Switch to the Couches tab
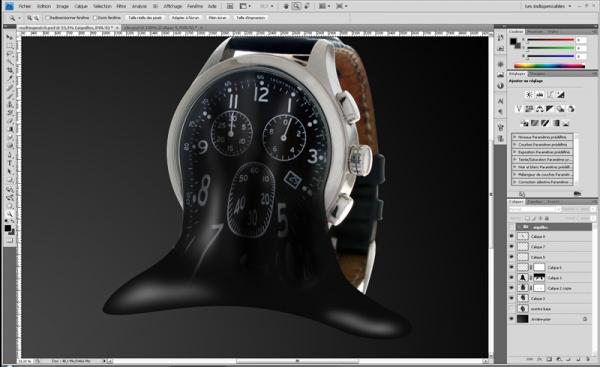This screenshot has width=600, height=367. 535,201
